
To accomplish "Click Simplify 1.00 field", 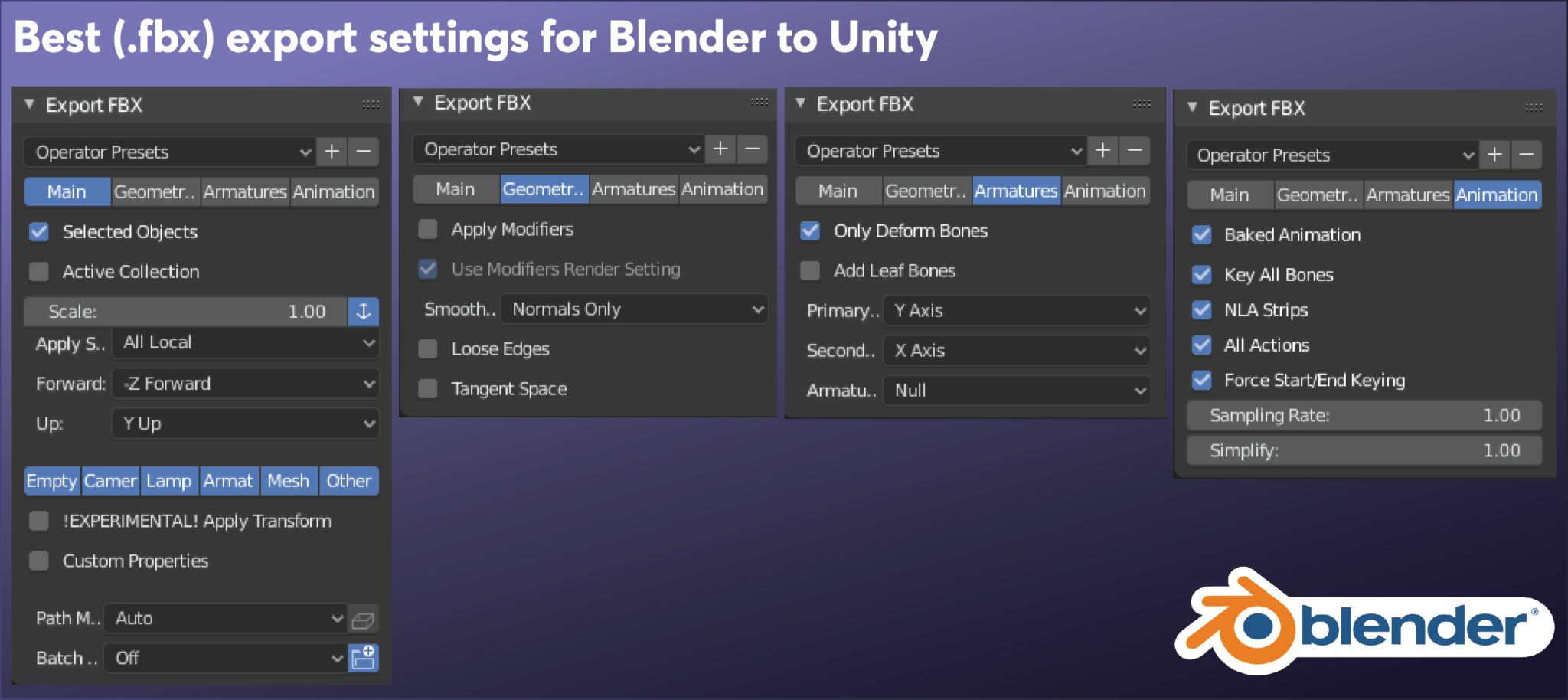I will [x=1364, y=450].
